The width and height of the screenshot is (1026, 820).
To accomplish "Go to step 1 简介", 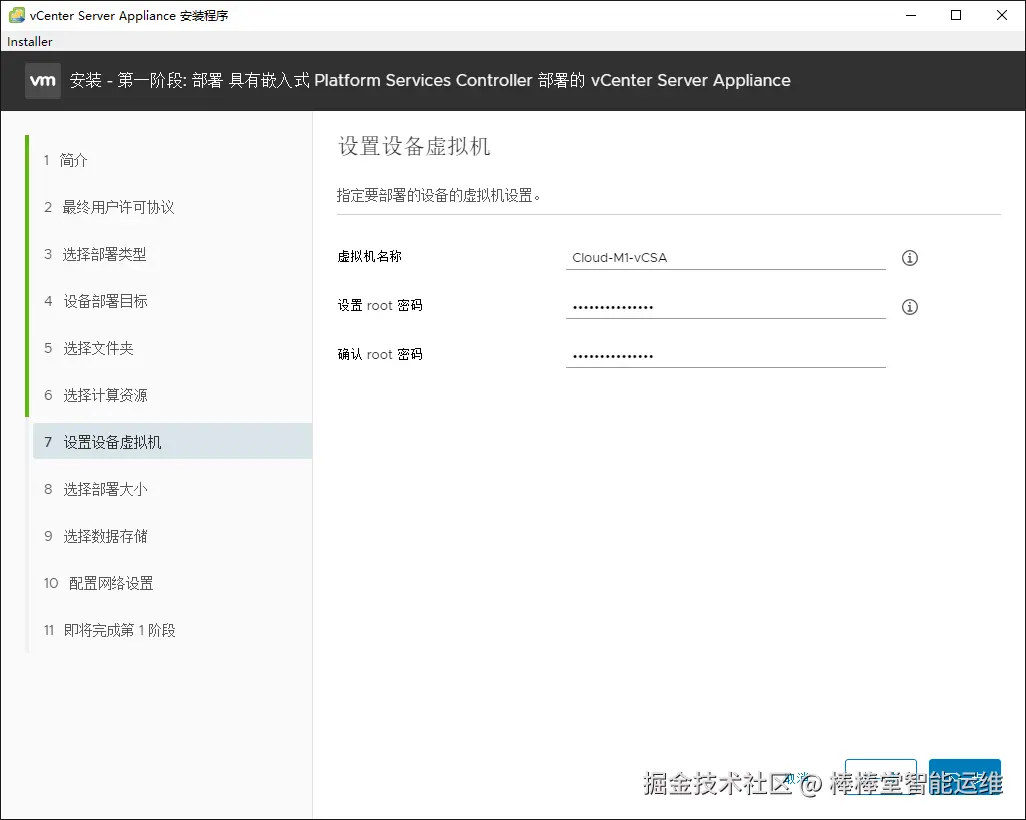I will click(65, 160).
